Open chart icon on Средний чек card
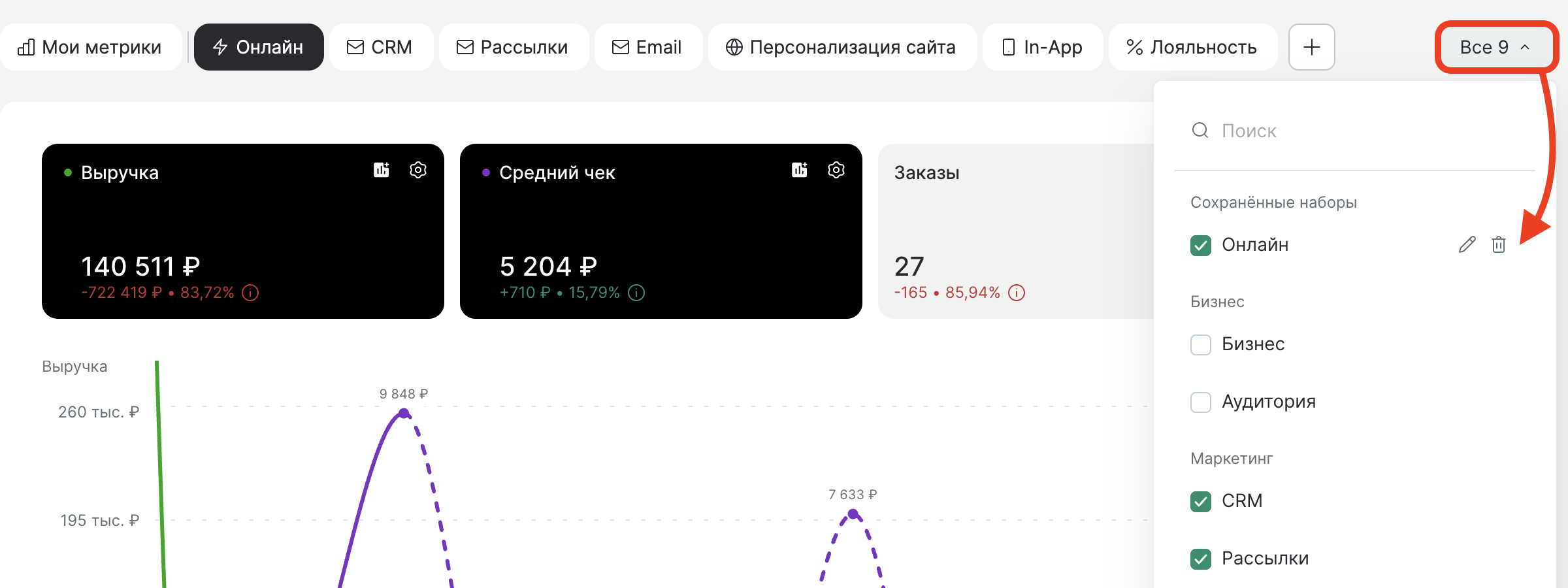This screenshot has width=1568, height=588. (x=800, y=170)
